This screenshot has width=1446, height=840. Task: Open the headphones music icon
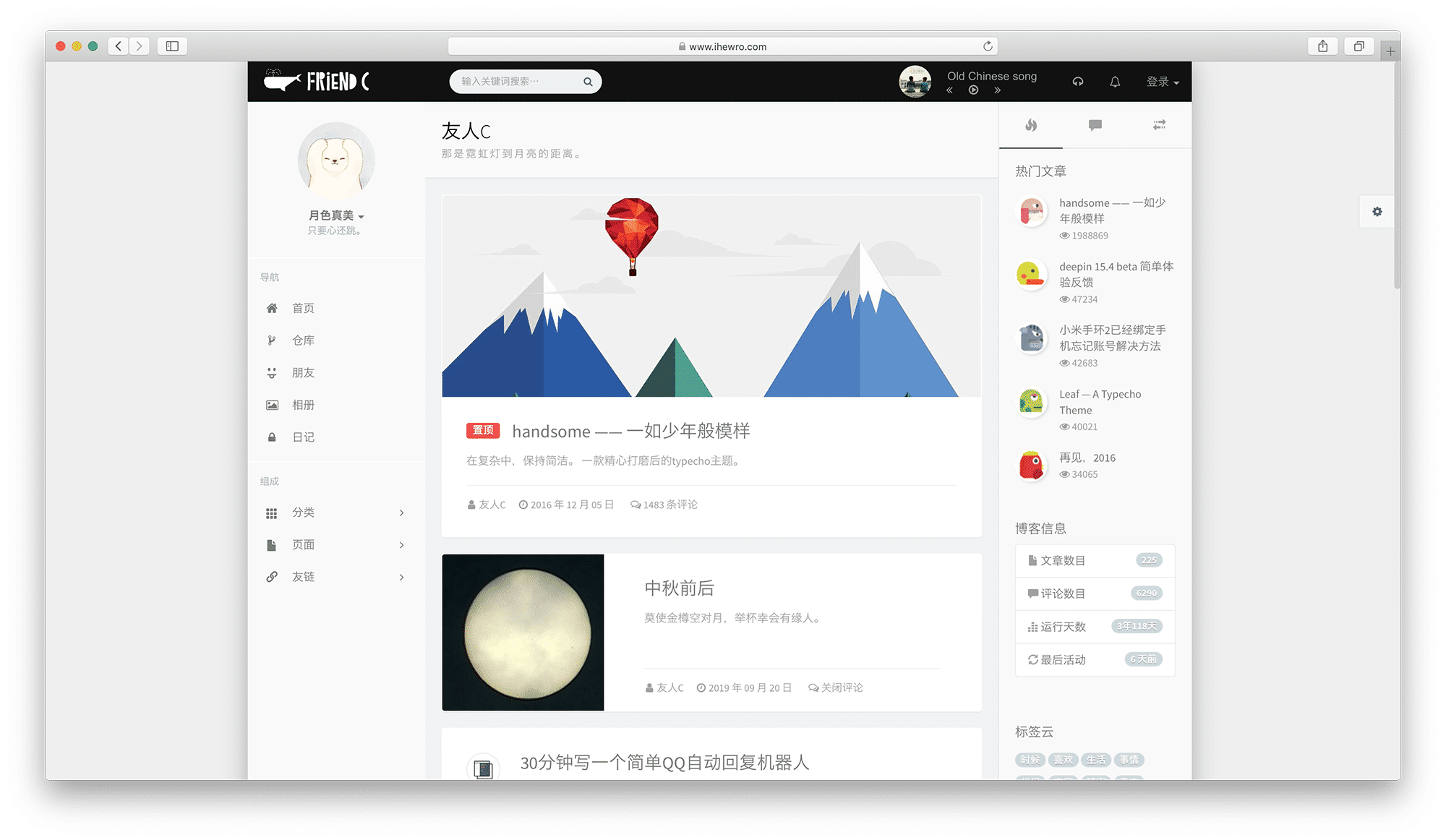click(x=1077, y=82)
